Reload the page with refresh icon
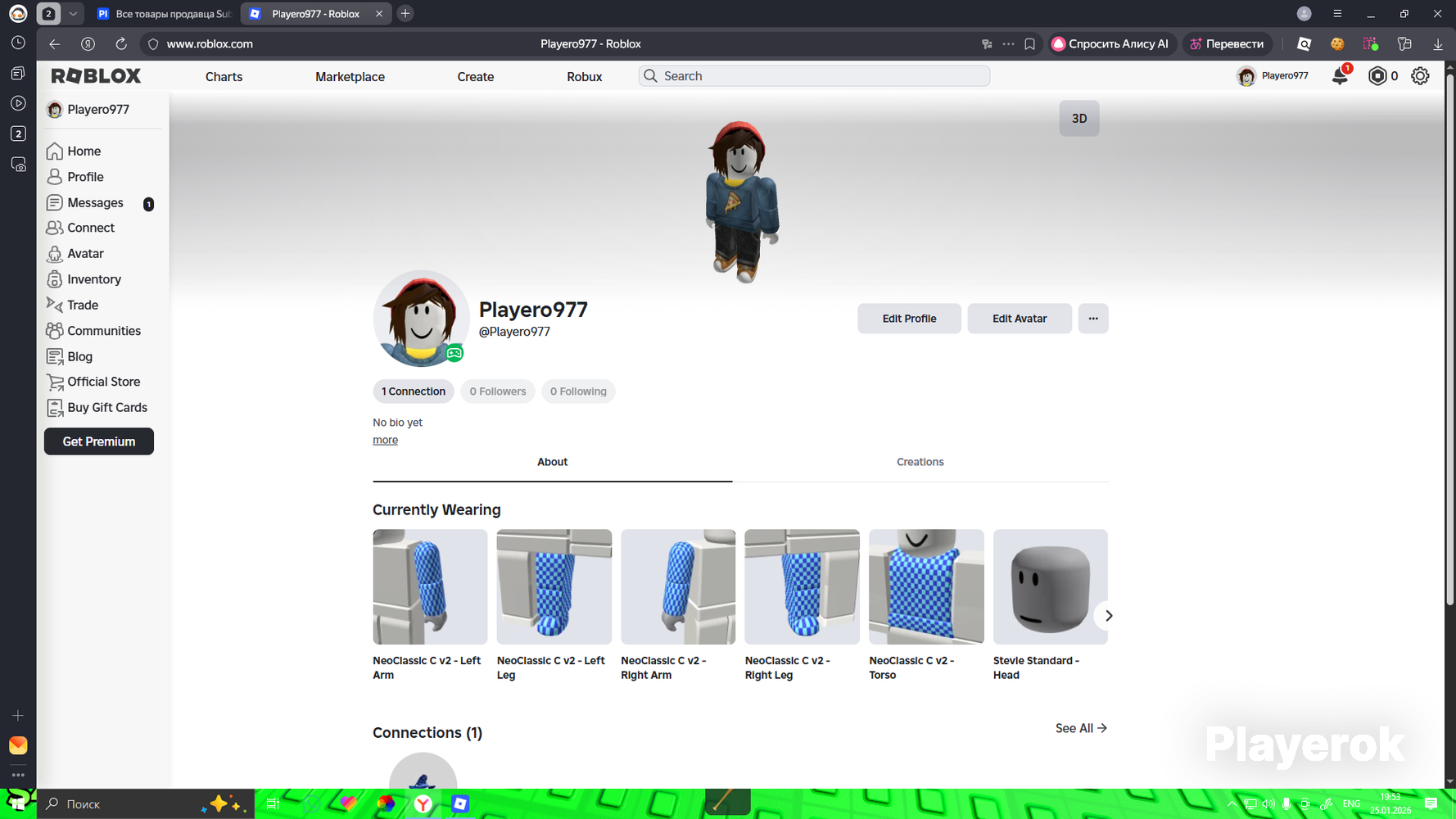Screen dimensions: 1456x819 (121, 44)
